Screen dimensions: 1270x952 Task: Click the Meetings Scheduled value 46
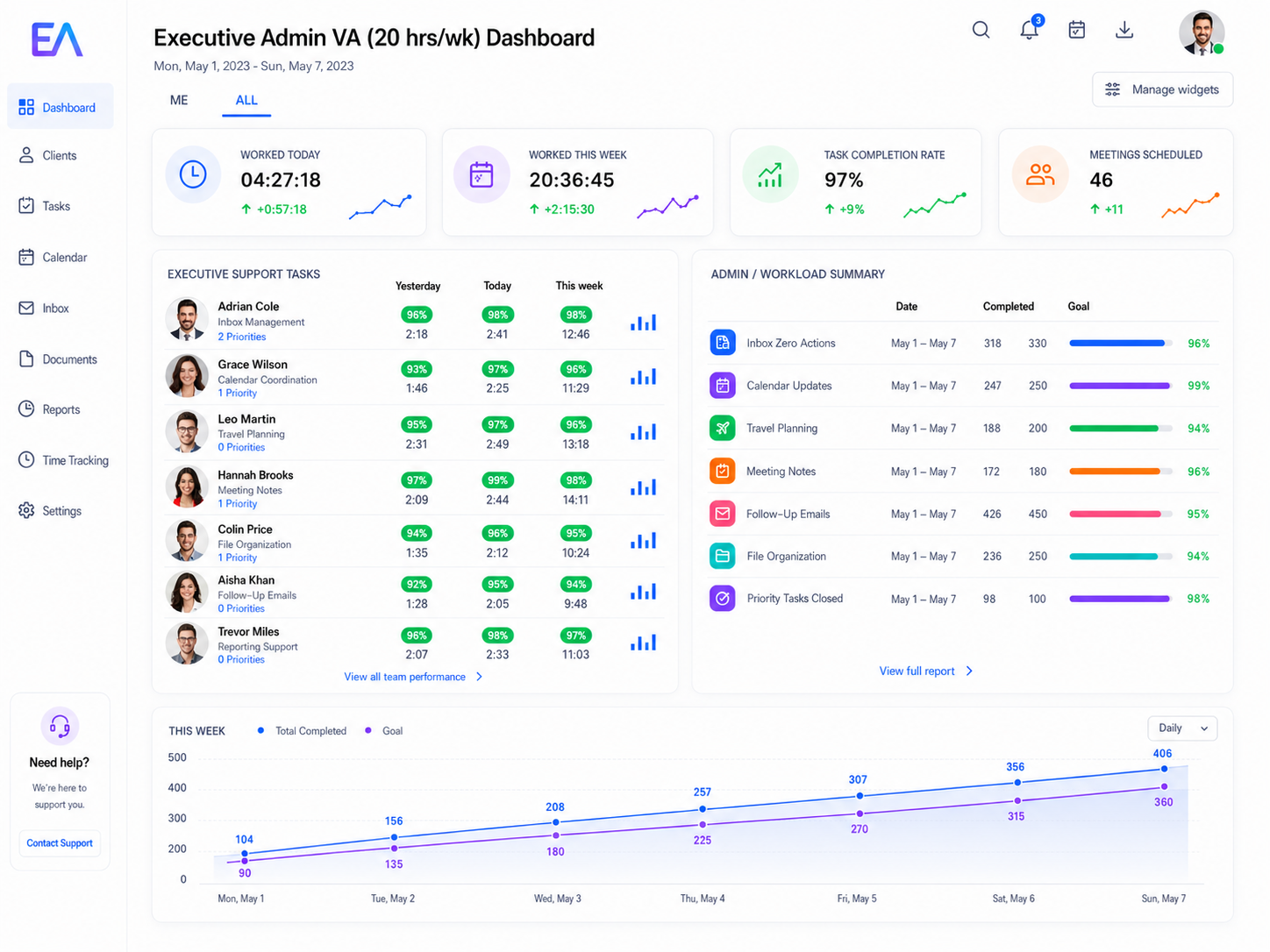[1101, 180]
